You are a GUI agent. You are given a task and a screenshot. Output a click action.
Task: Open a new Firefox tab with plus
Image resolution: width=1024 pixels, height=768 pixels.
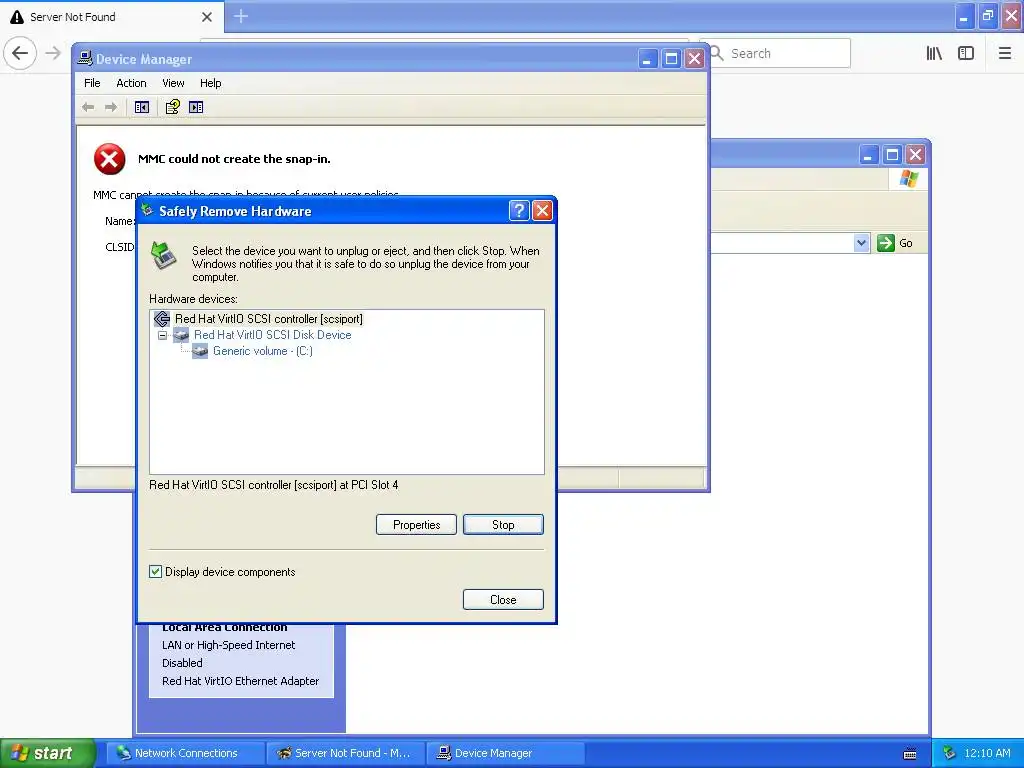point(241,16)
